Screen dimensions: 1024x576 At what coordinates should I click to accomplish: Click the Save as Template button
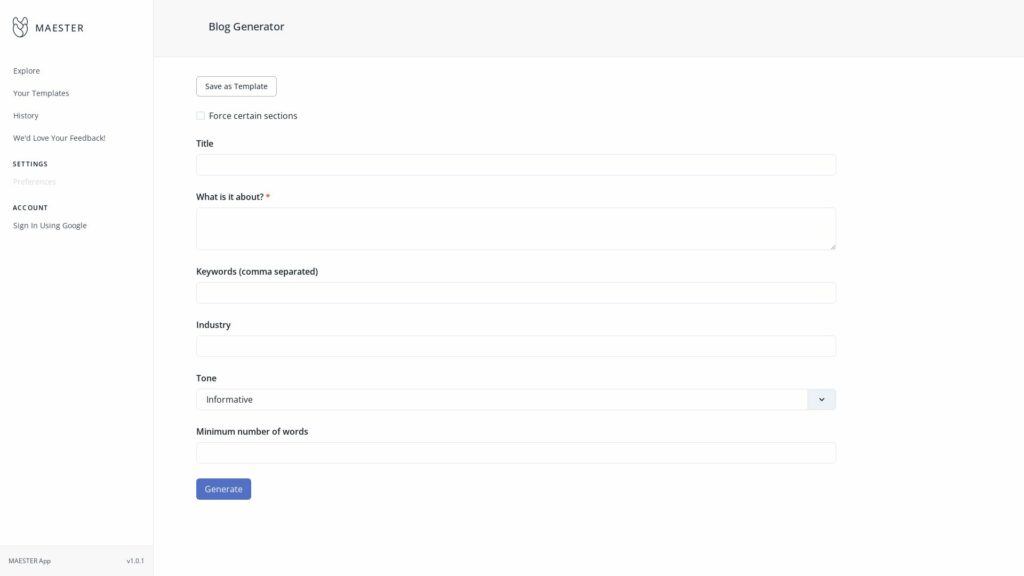tap(236, 86)
